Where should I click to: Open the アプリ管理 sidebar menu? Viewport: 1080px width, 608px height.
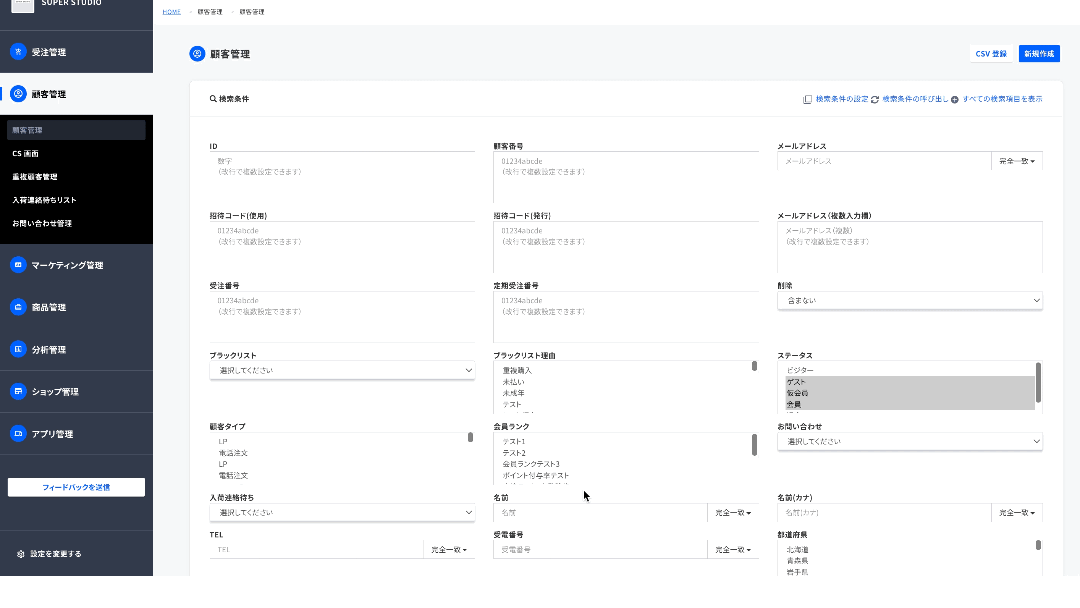tap(76, 434)
